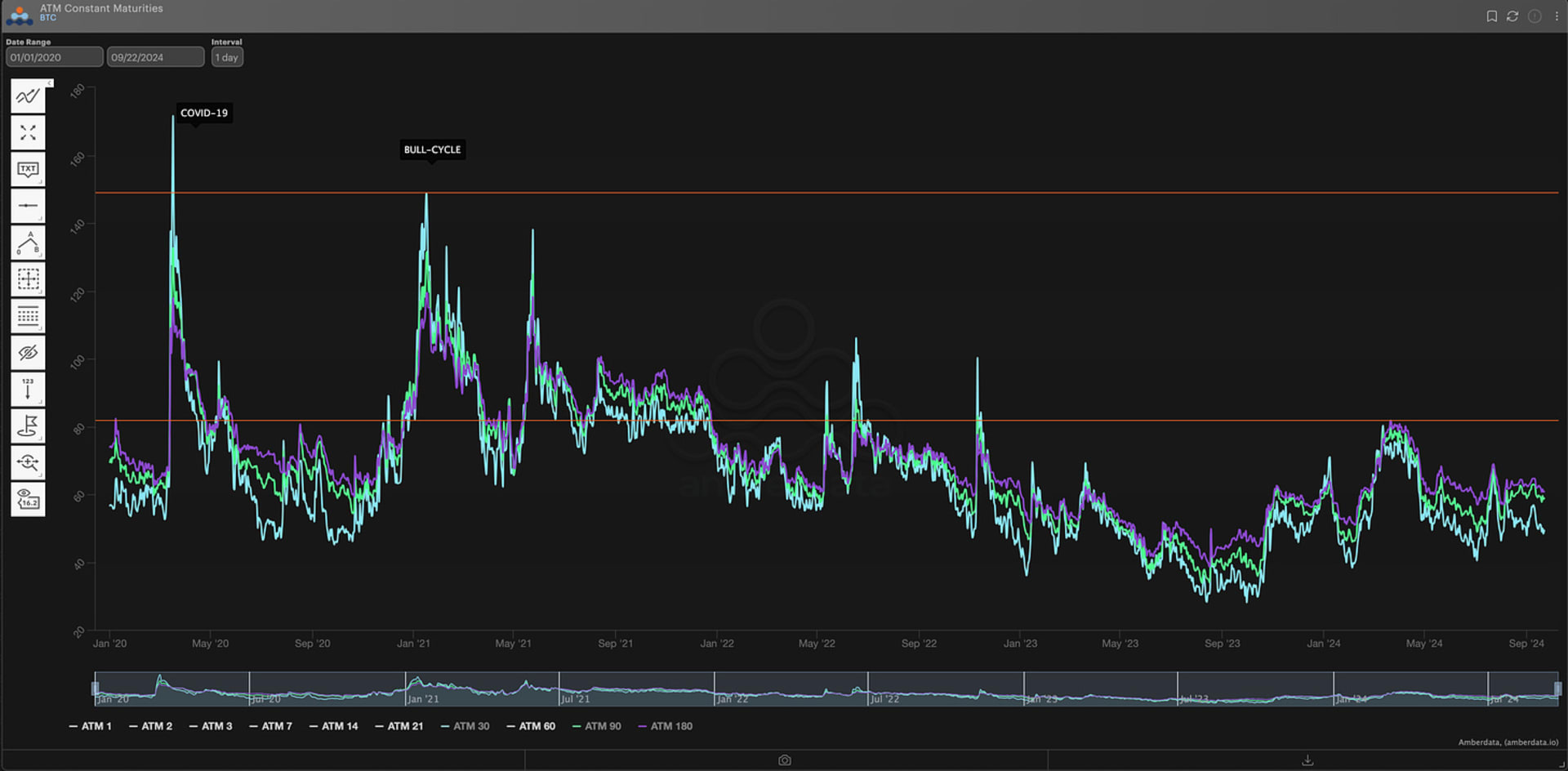Open the three-dot options menu
Viewport: 1568px width, 771px height.
click(x=1555, y=16)
